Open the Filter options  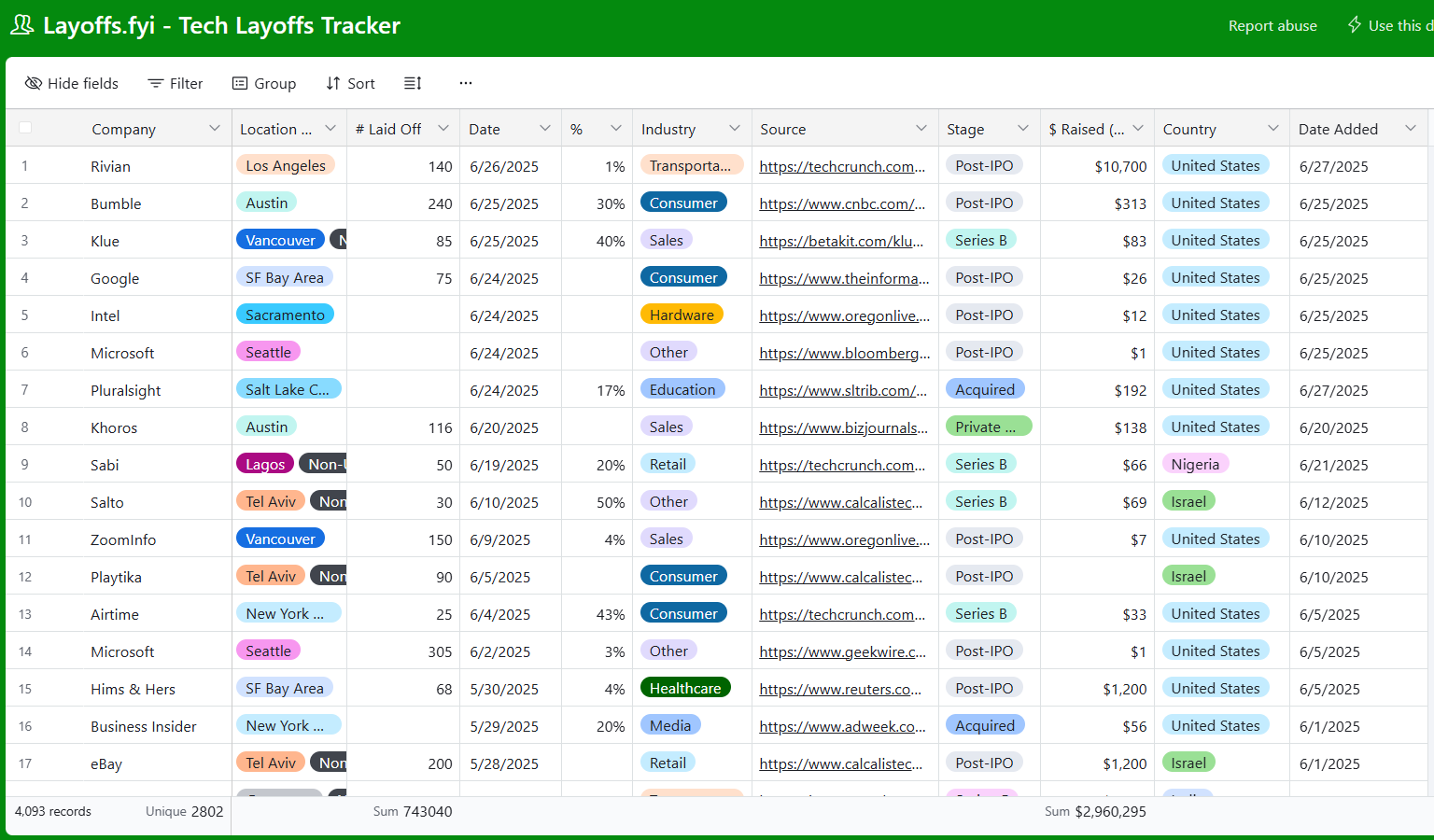pos(176,83)
